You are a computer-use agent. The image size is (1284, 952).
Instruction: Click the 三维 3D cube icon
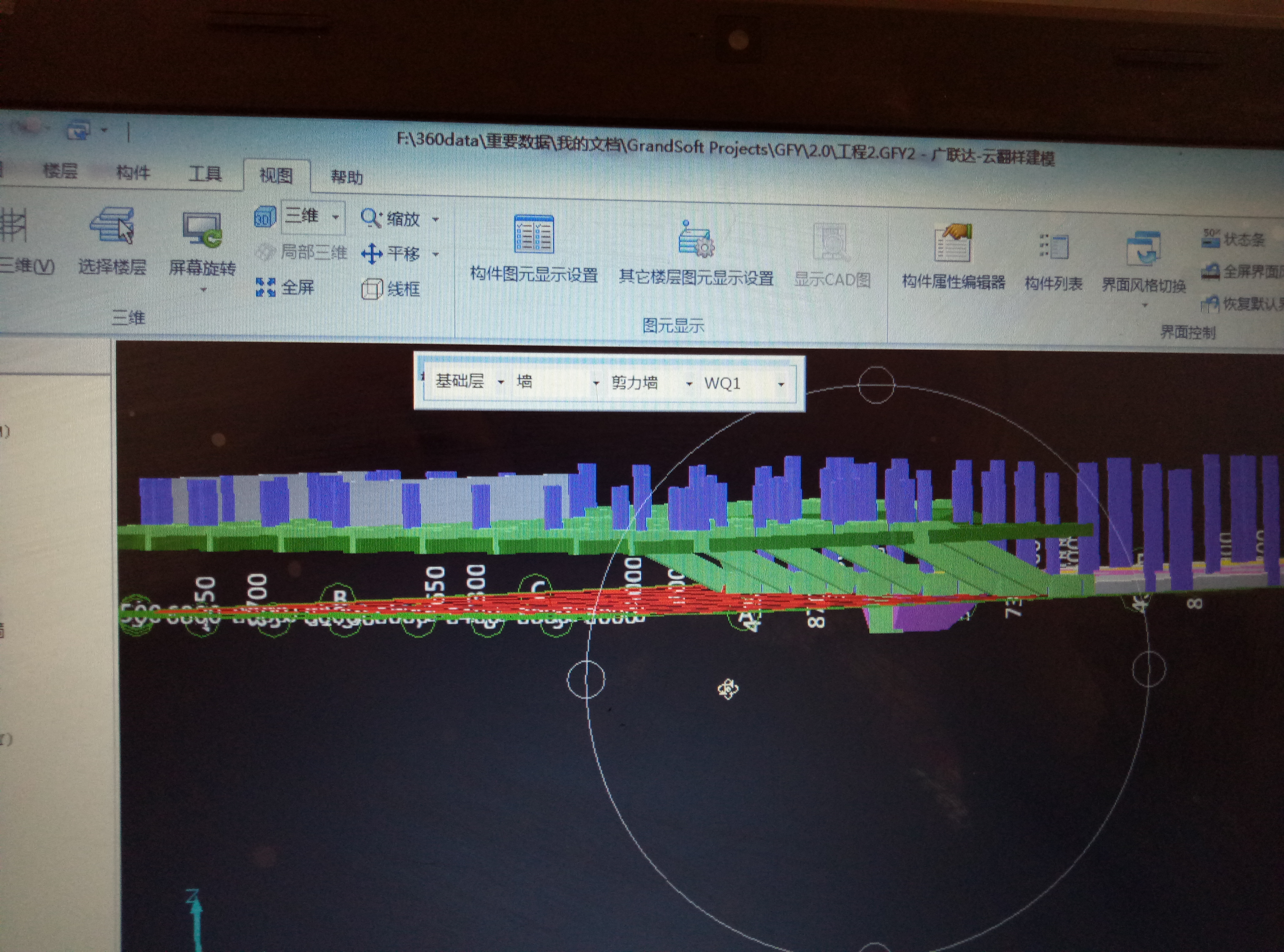265,217
